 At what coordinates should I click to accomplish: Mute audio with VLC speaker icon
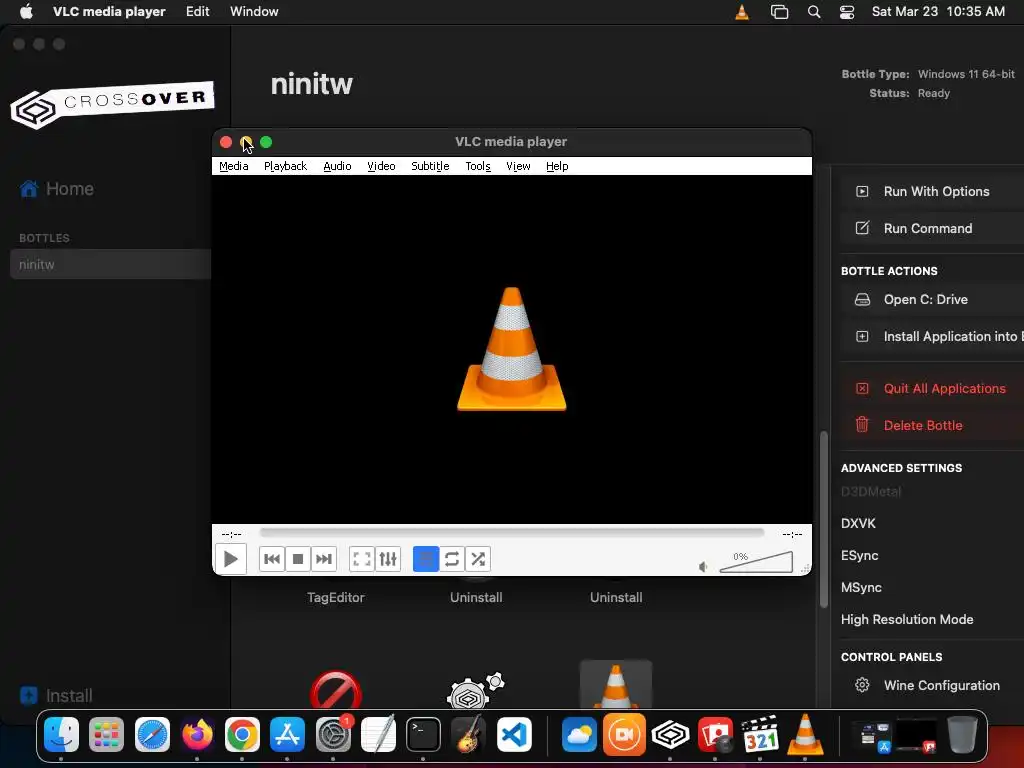[x=703, y=566]
